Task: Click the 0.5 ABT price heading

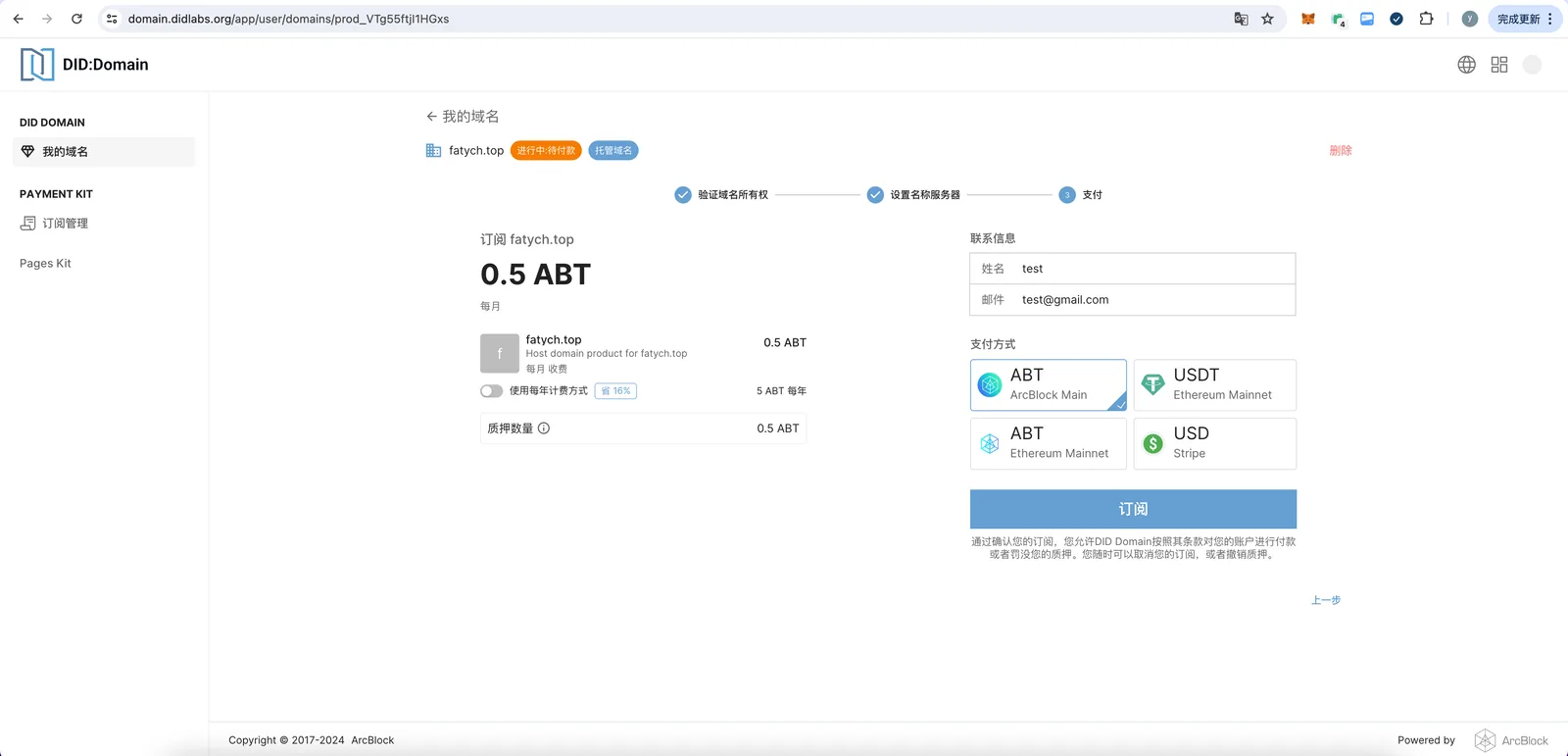Action: [x=535, y=275]
